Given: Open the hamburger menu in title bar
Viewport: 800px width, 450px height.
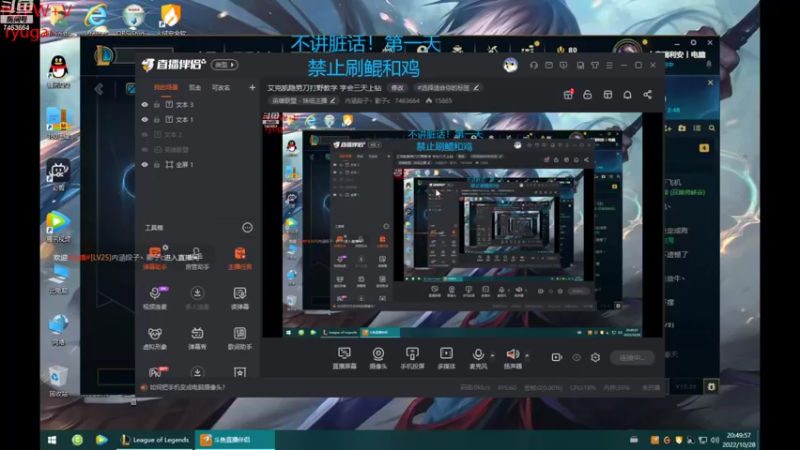Looking at the screenshot, I should pos(609,65).
